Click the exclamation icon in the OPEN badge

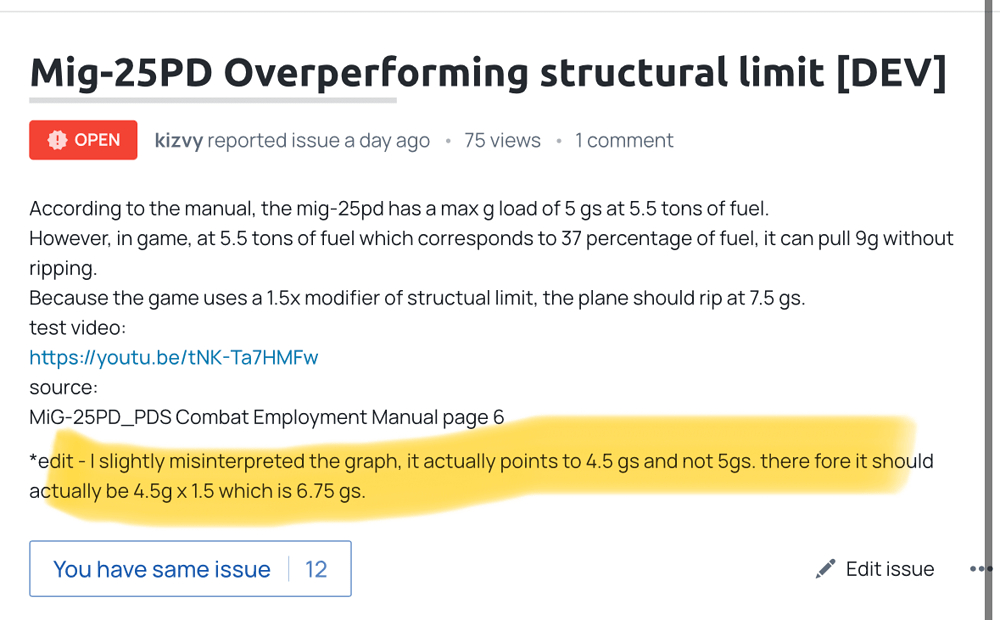click(x=57, y=140)
